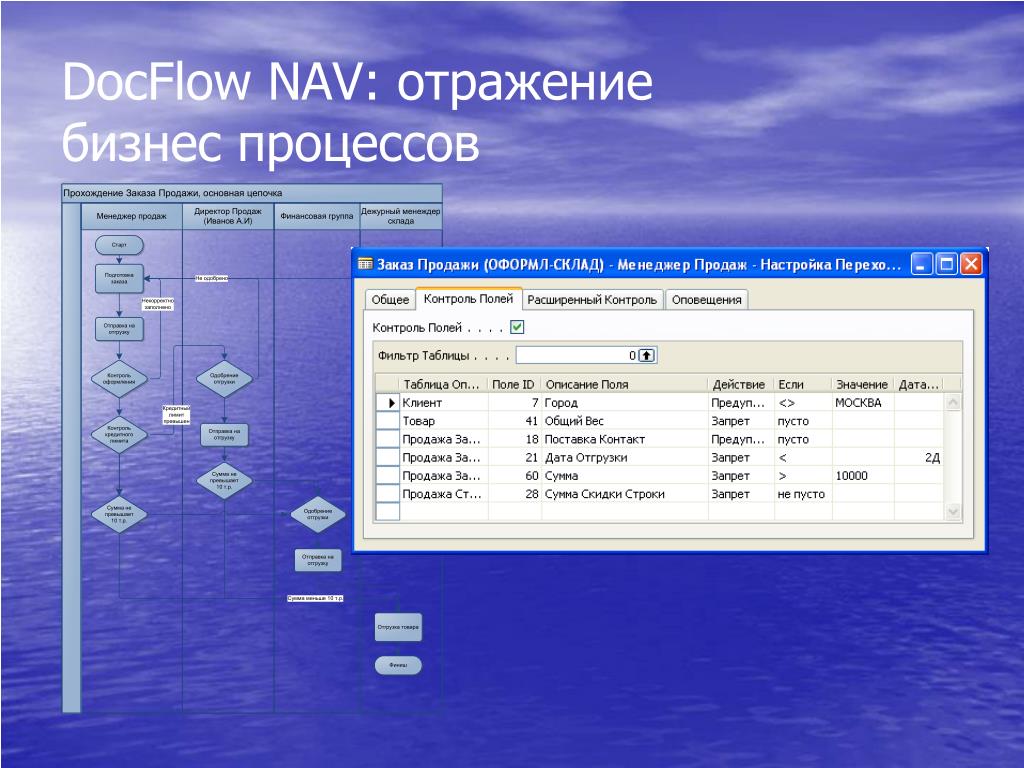The image size is (1024, 768).
Task: Select the empty new row selector at table bottom
Action: (388, 512)
